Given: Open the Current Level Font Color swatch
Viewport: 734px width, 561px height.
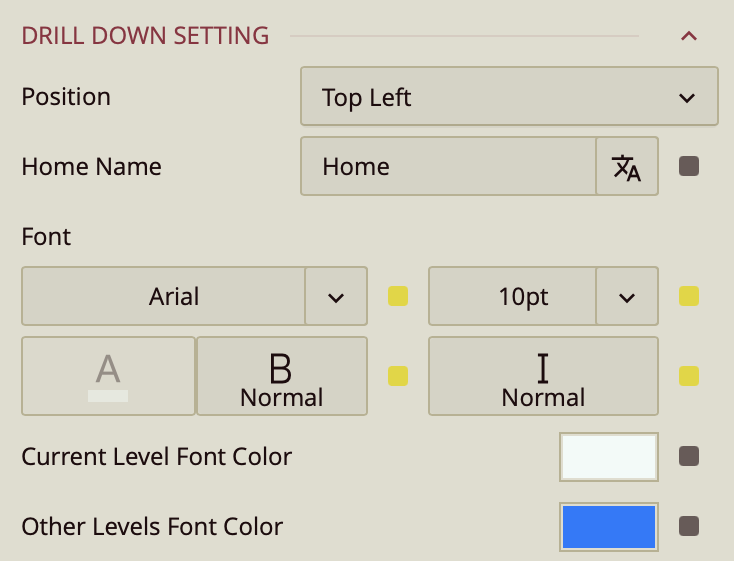Looking at the screenshot, I should (x=608, y=457).
